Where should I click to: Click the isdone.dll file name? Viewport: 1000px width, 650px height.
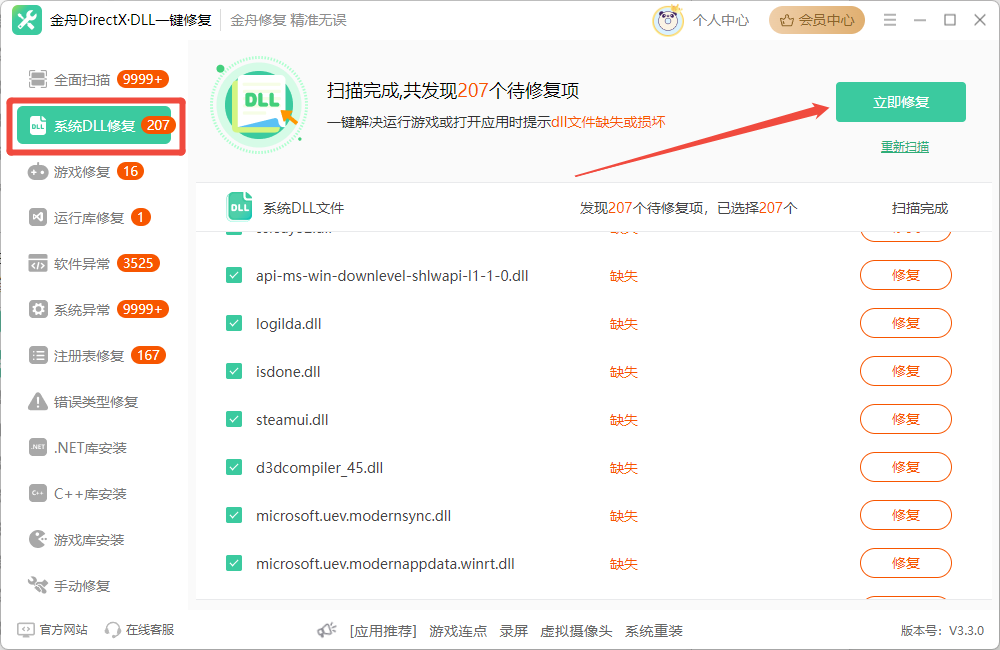tap(288, 371)
